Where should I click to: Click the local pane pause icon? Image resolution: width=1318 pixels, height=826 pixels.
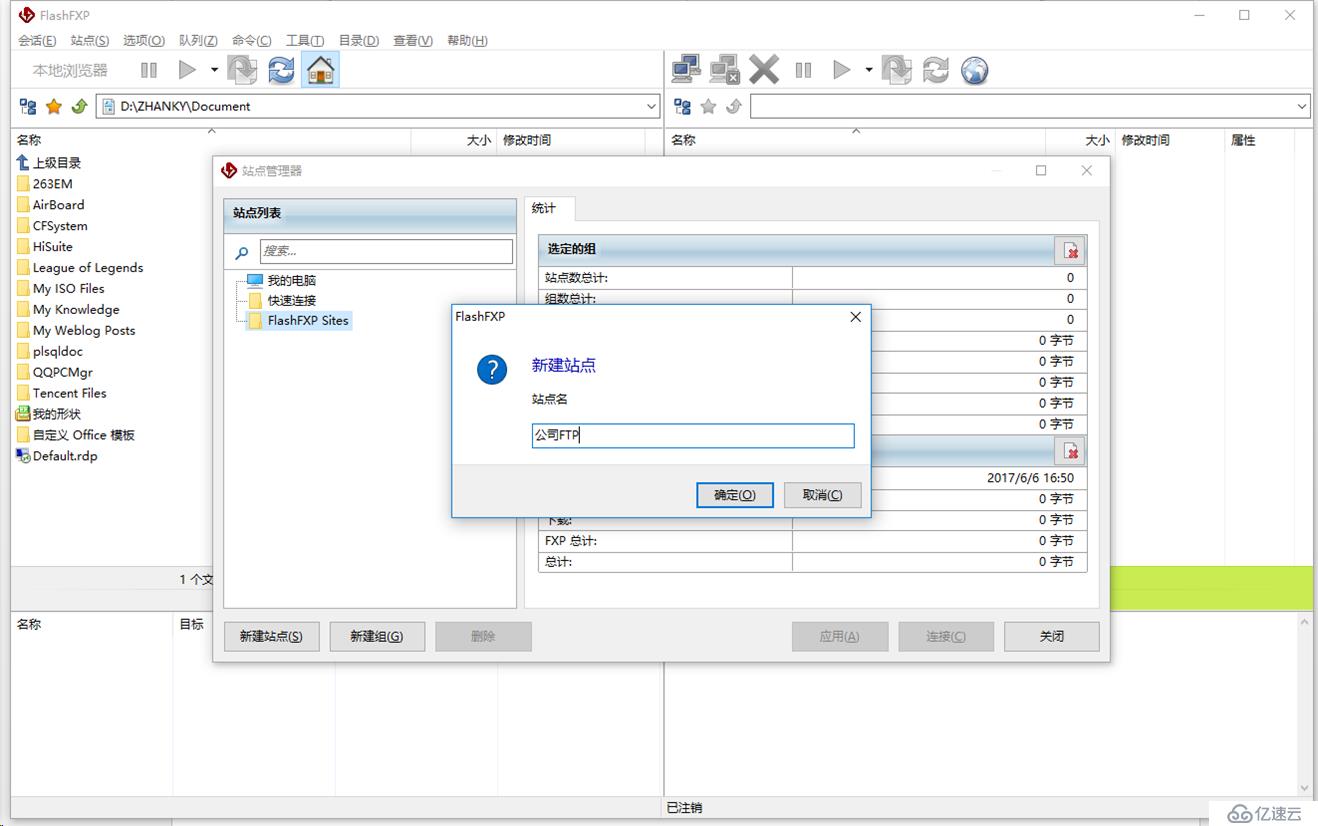click(149, 70)
